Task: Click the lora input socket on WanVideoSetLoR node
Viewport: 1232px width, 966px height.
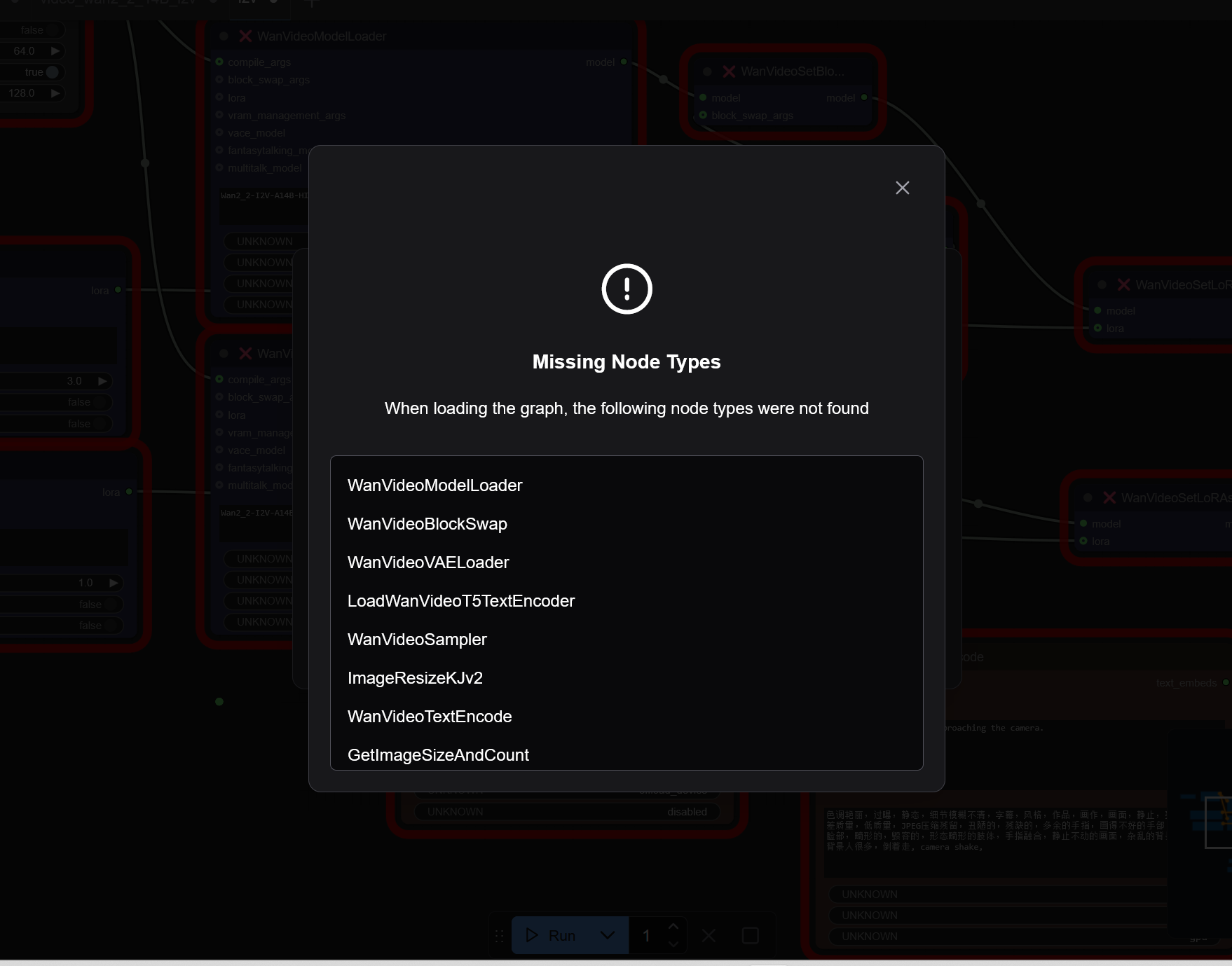Action: [1097, 328]
